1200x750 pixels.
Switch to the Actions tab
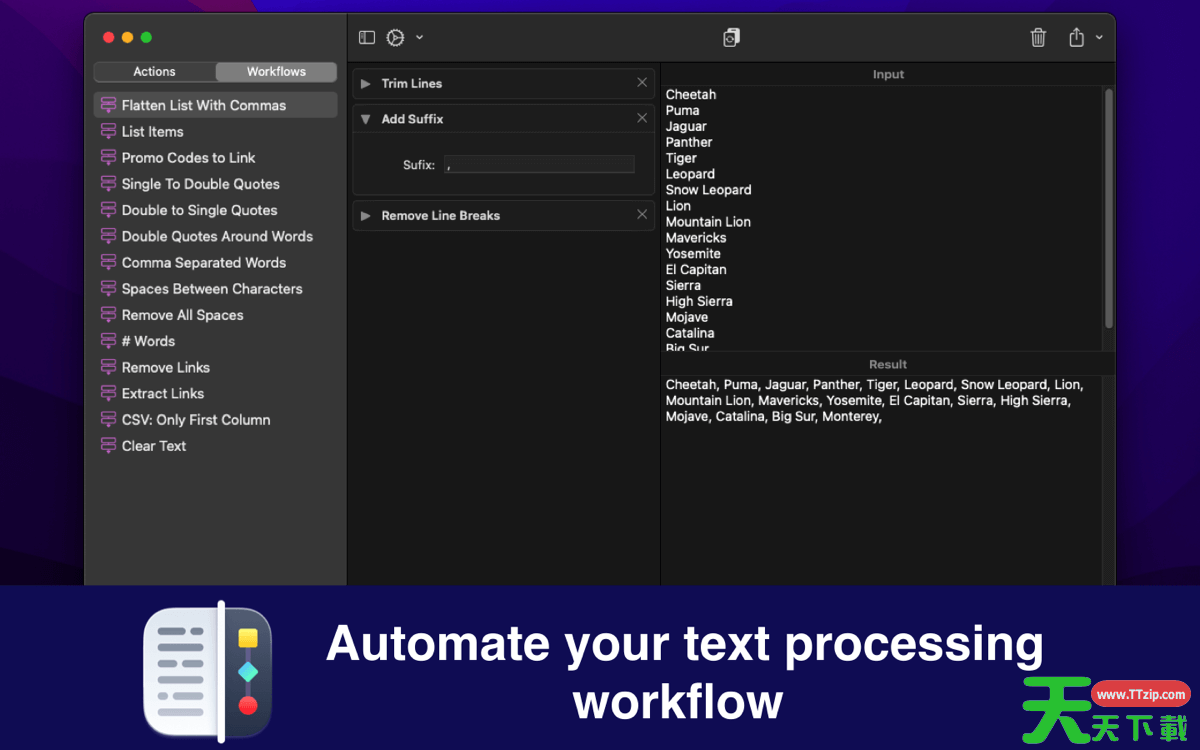[155, 72]
